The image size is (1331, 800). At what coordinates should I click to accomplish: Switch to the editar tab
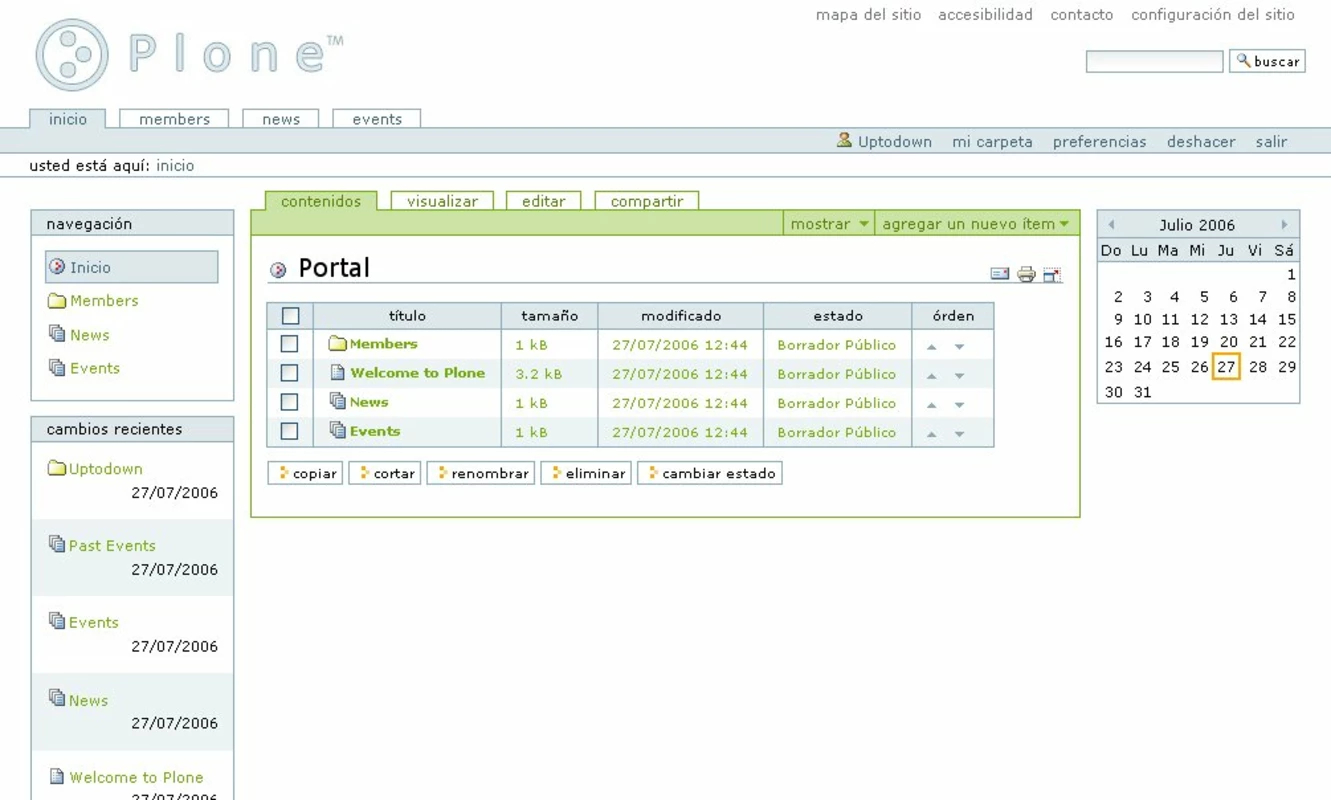point(544,201)
